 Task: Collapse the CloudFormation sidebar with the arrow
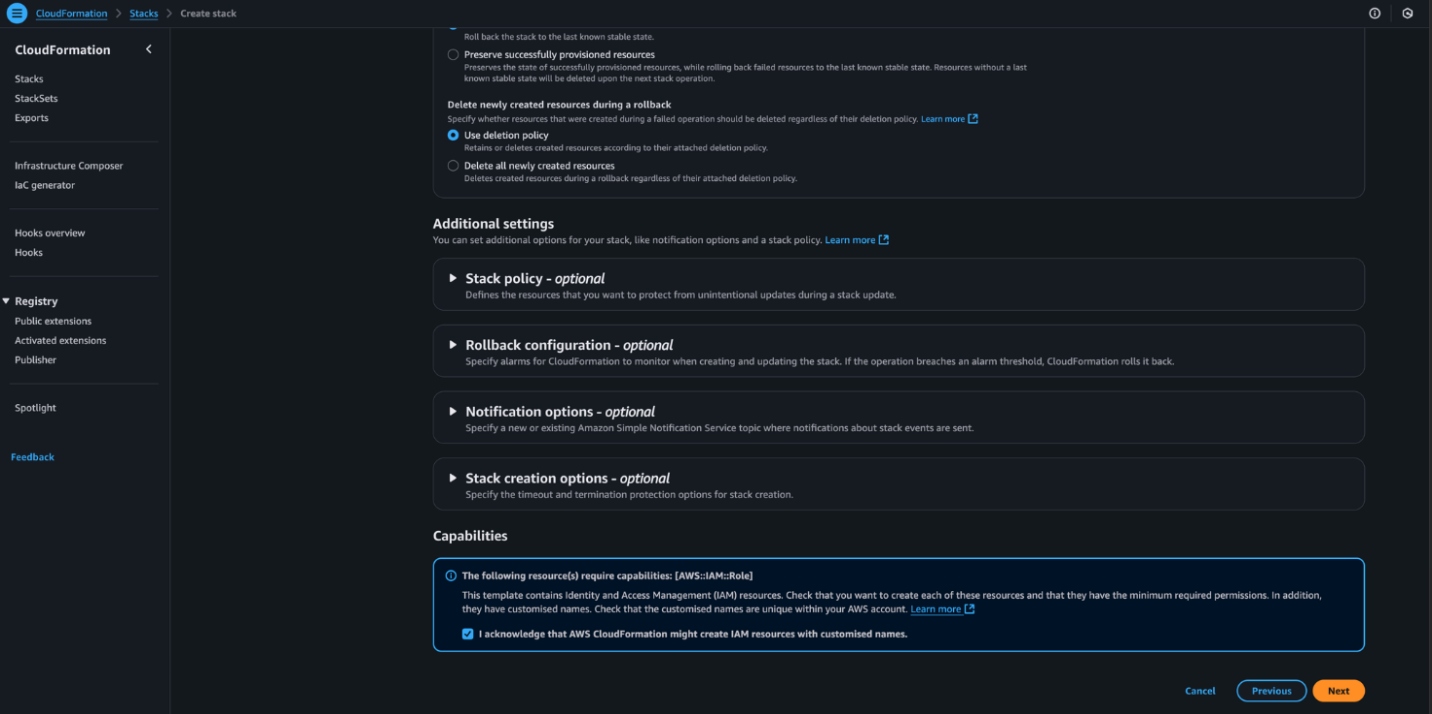click(x=149, y=49)
